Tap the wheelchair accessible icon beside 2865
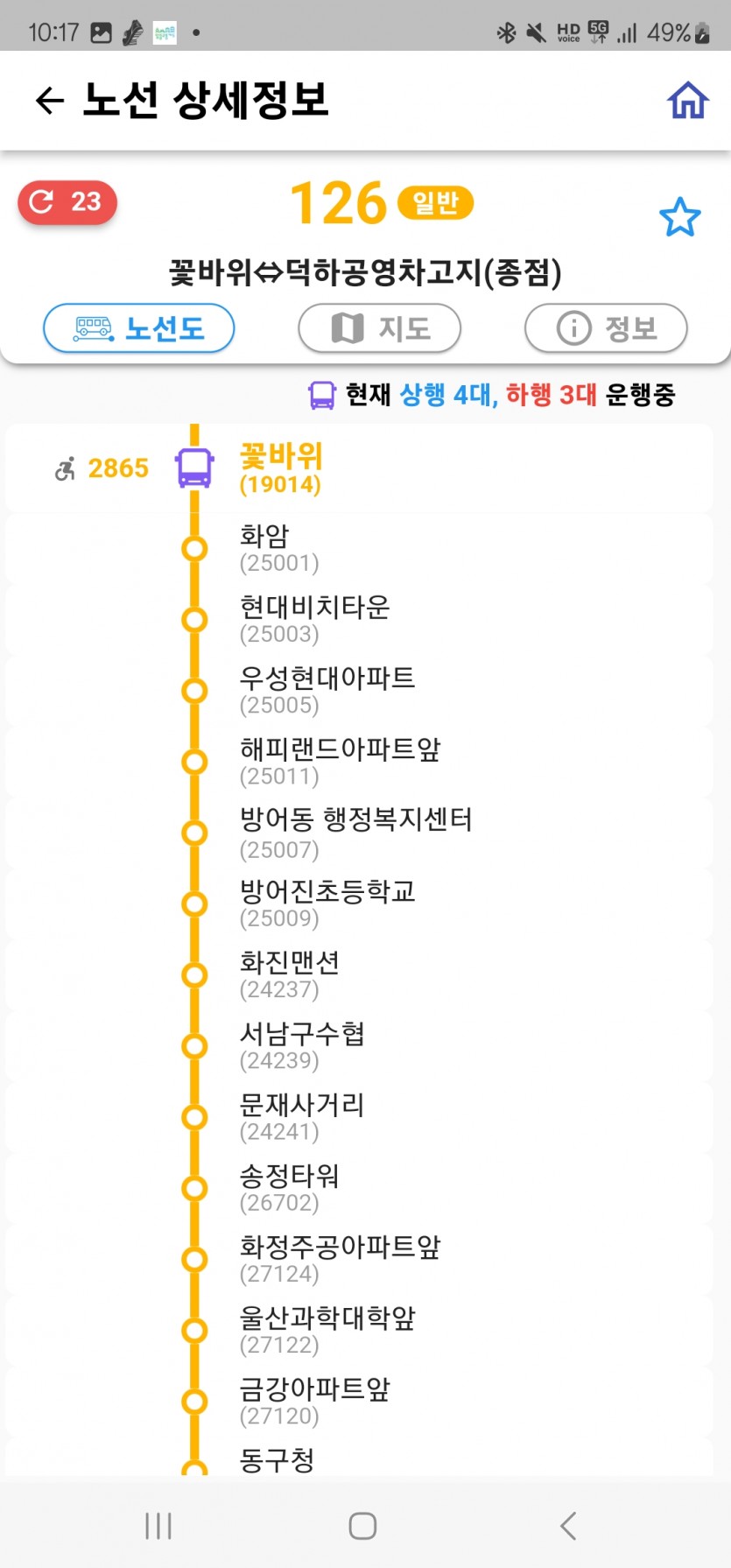The image size is (731, 1568). [x=65, y=469]
